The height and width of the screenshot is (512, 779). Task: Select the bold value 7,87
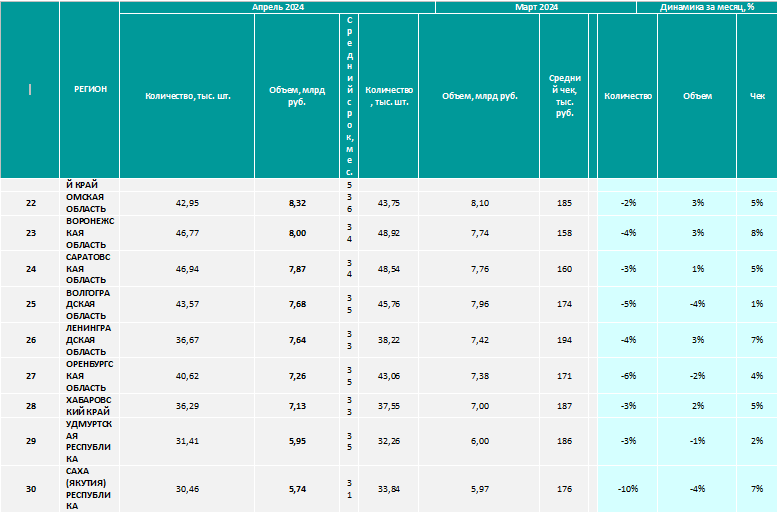pyautogui.click(x=297, y=269)
